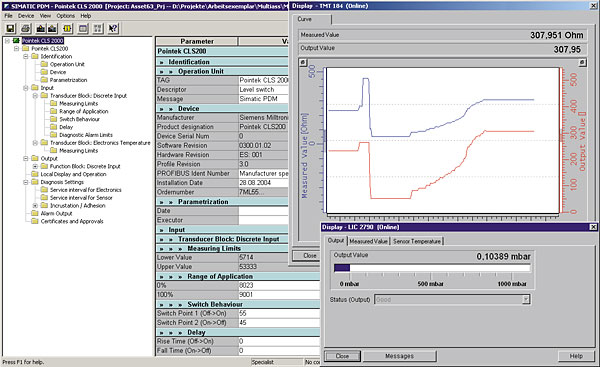Collapse the Pointek CLS200 tree node
Viewport: 600px width, 367px height.
16,49
